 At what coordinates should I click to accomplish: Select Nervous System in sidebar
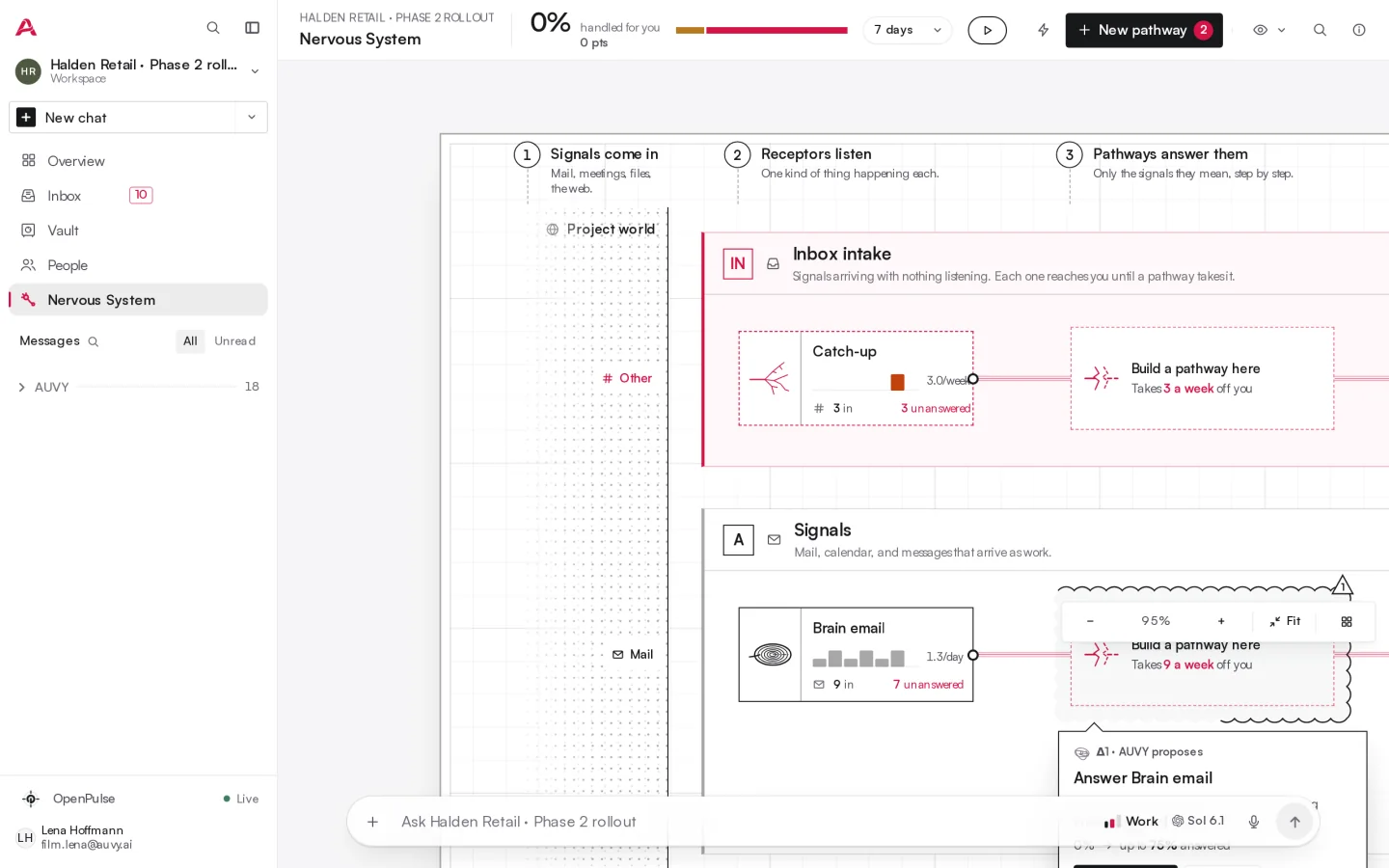tap(138, 300)
